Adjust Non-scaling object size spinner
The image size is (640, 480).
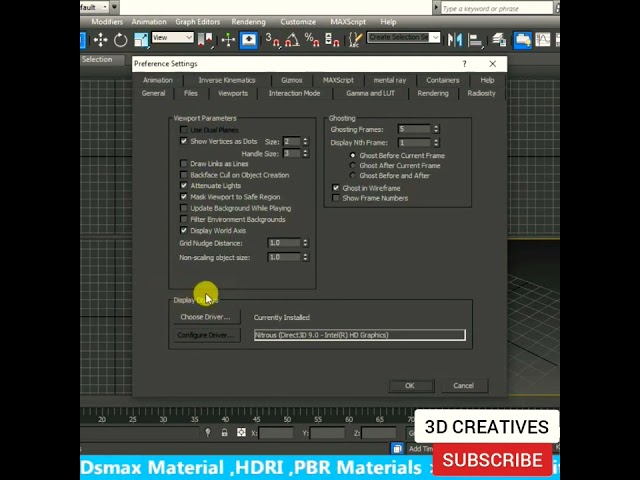click(x=305, y=257)
